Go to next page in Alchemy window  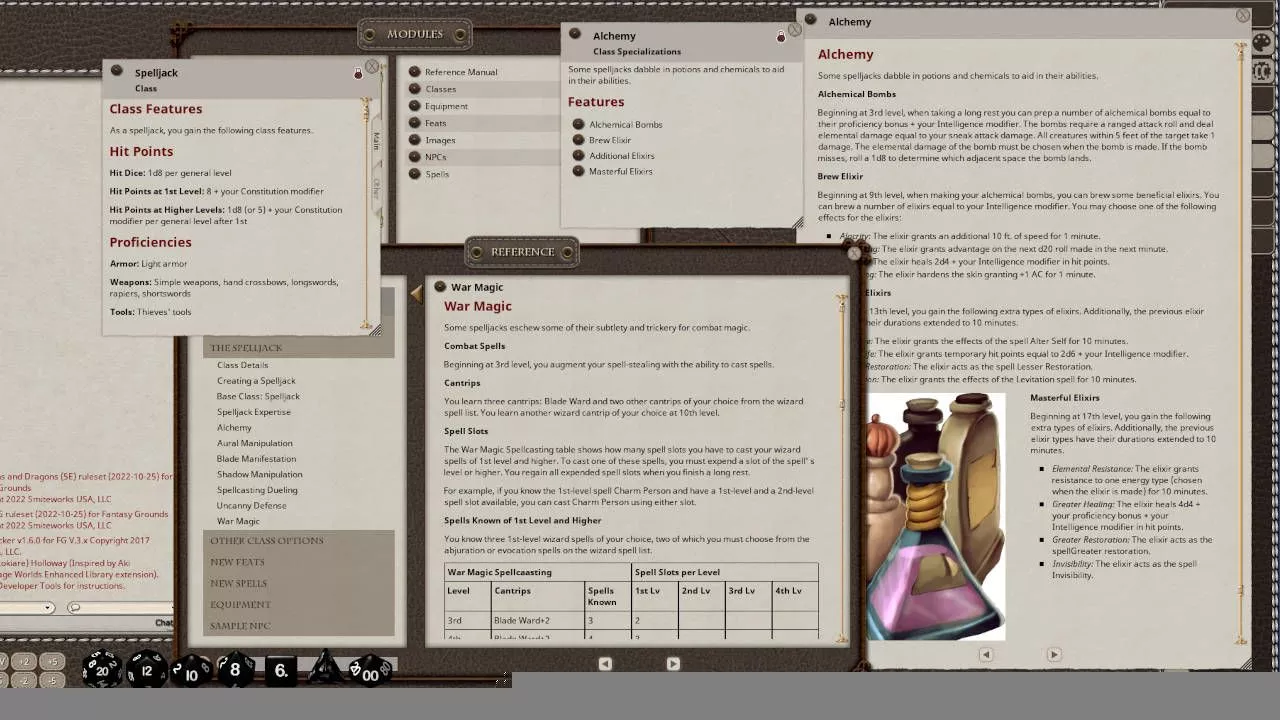(1054, 654)
